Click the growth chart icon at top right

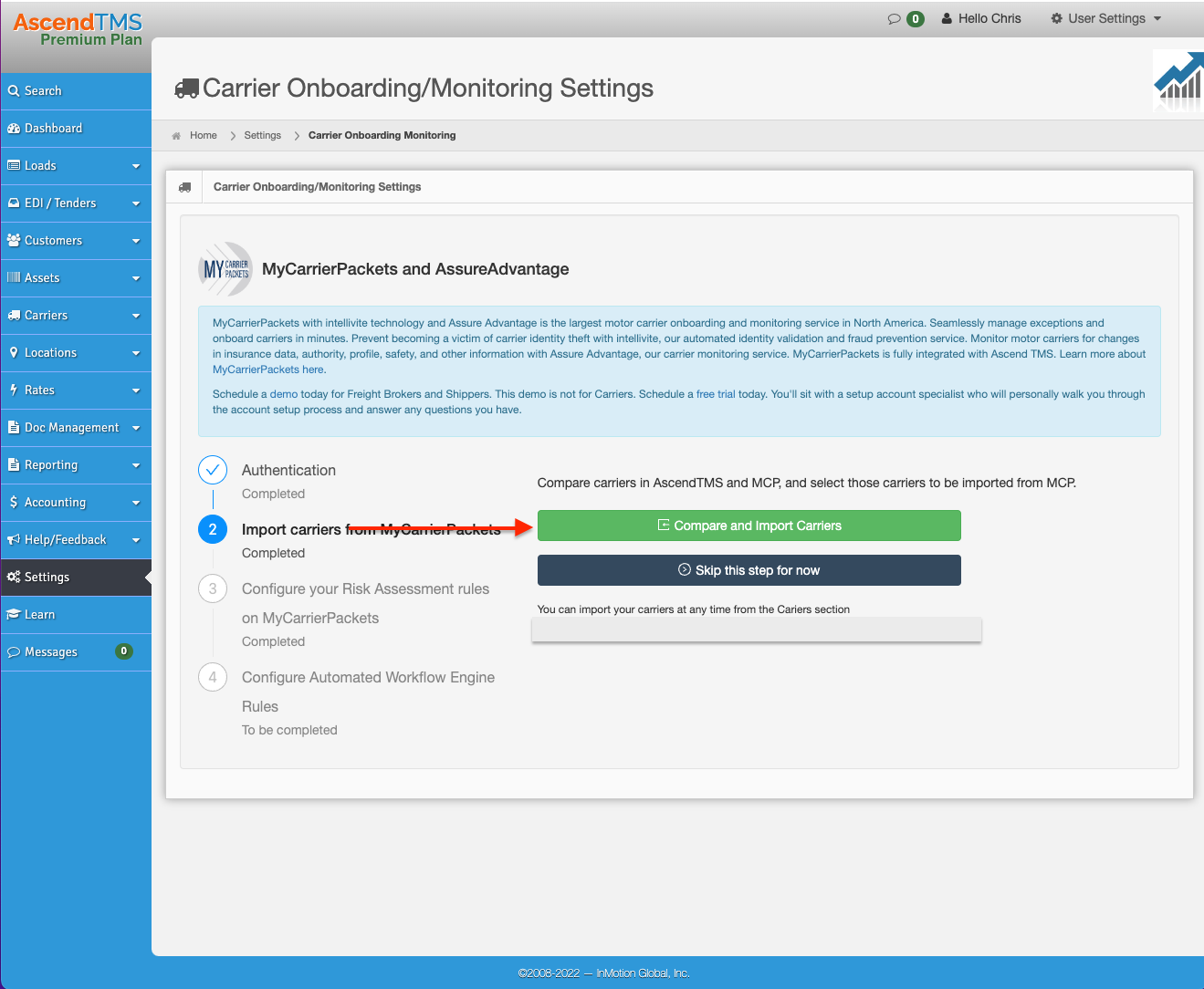tap(1178, 81)
